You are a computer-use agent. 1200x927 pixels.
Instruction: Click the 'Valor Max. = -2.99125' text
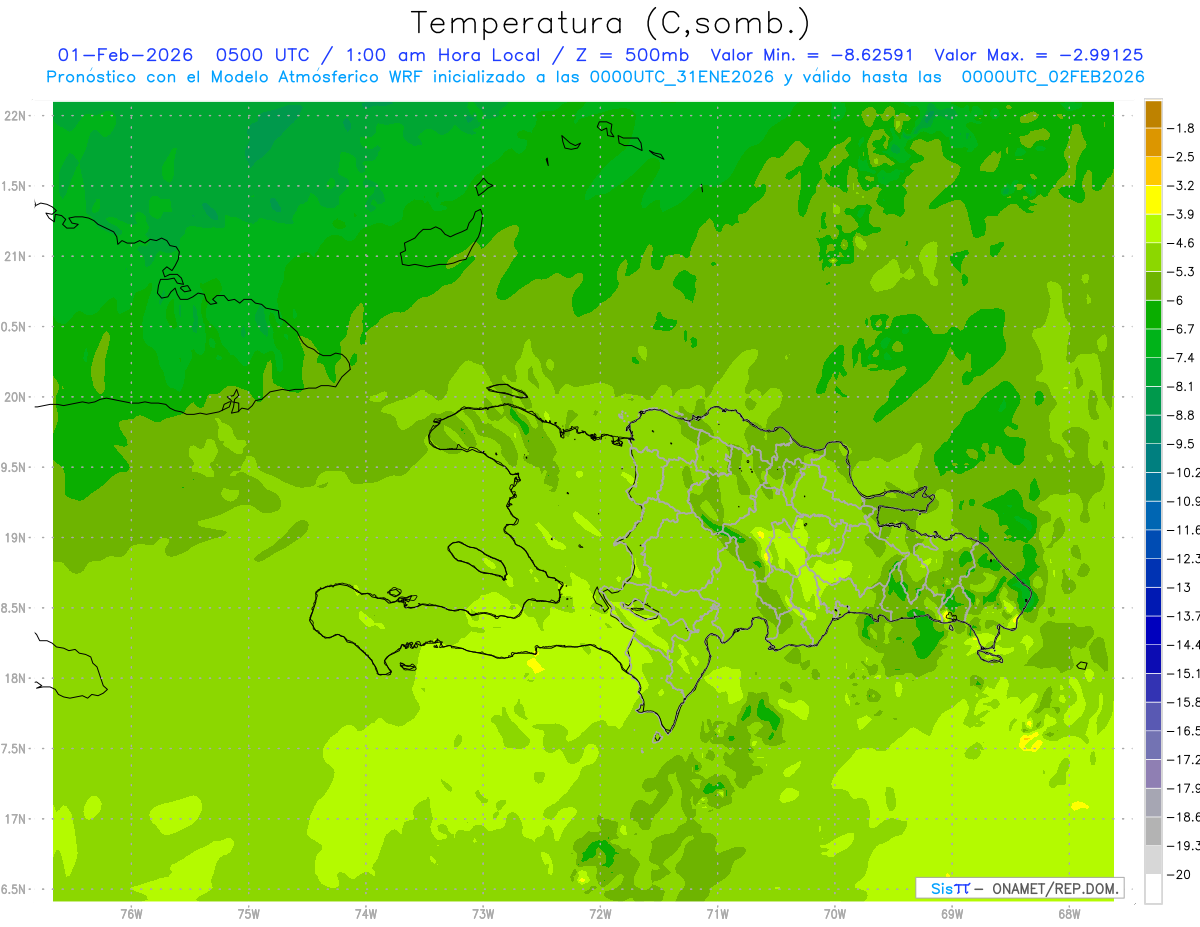(x=1039, y=55)
